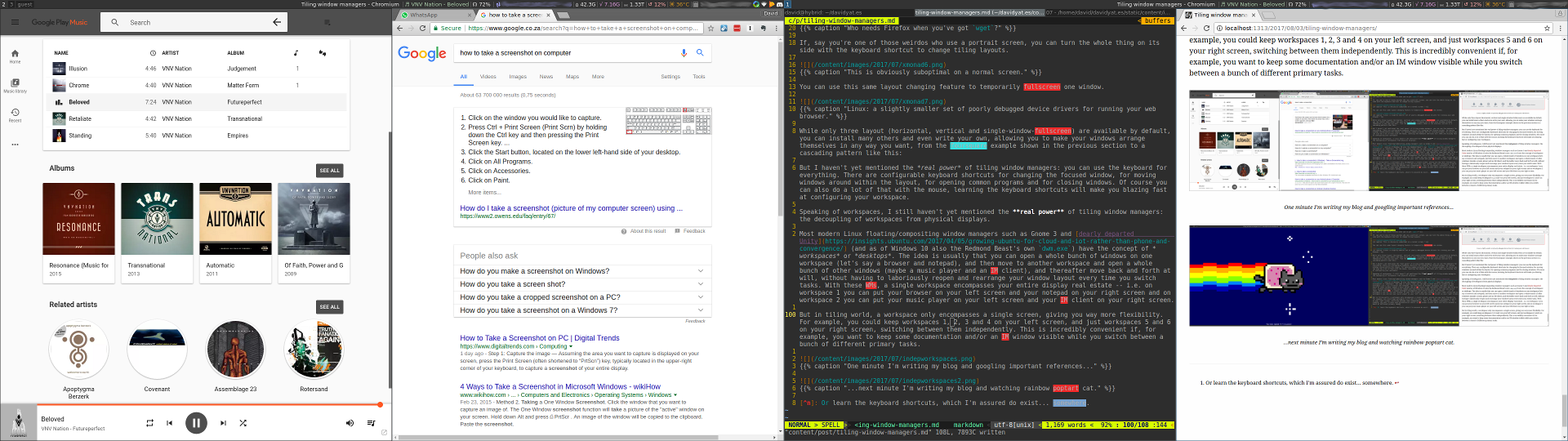Screen dimensions: 1568x441
Task: Skip to the previous track
Action: click(170, 423)
